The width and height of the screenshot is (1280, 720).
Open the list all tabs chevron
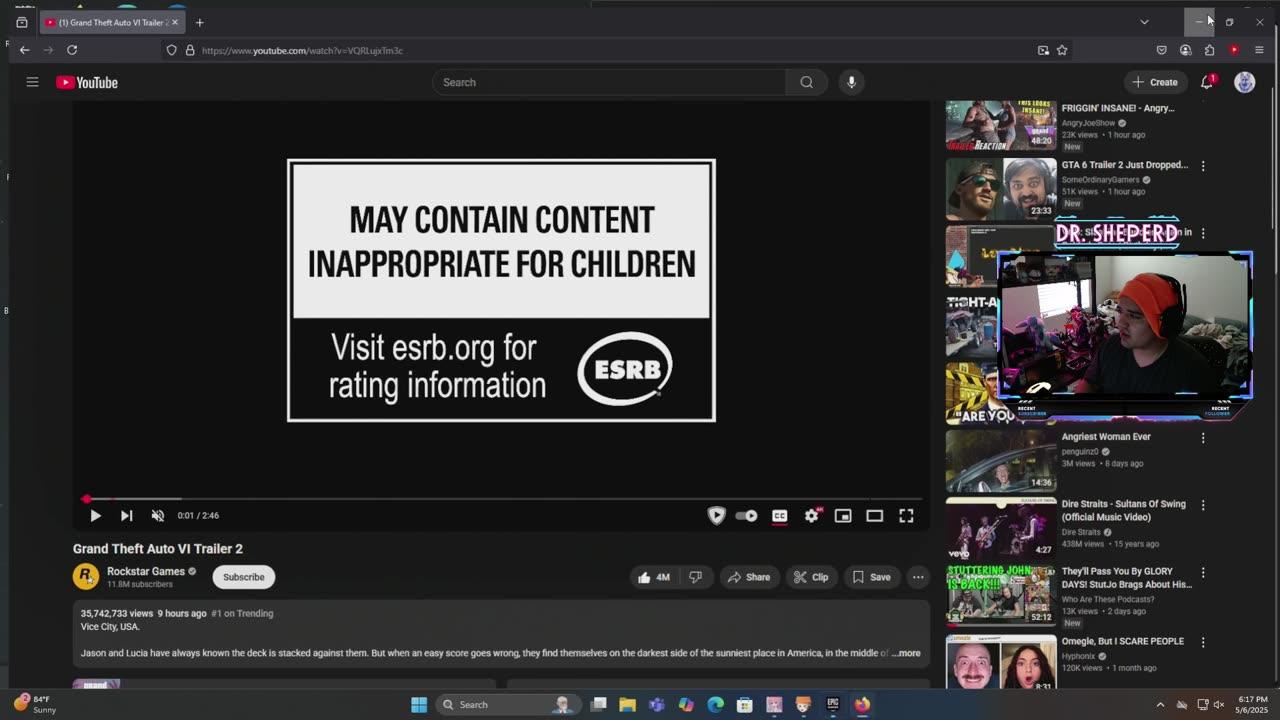[1144, 22]
